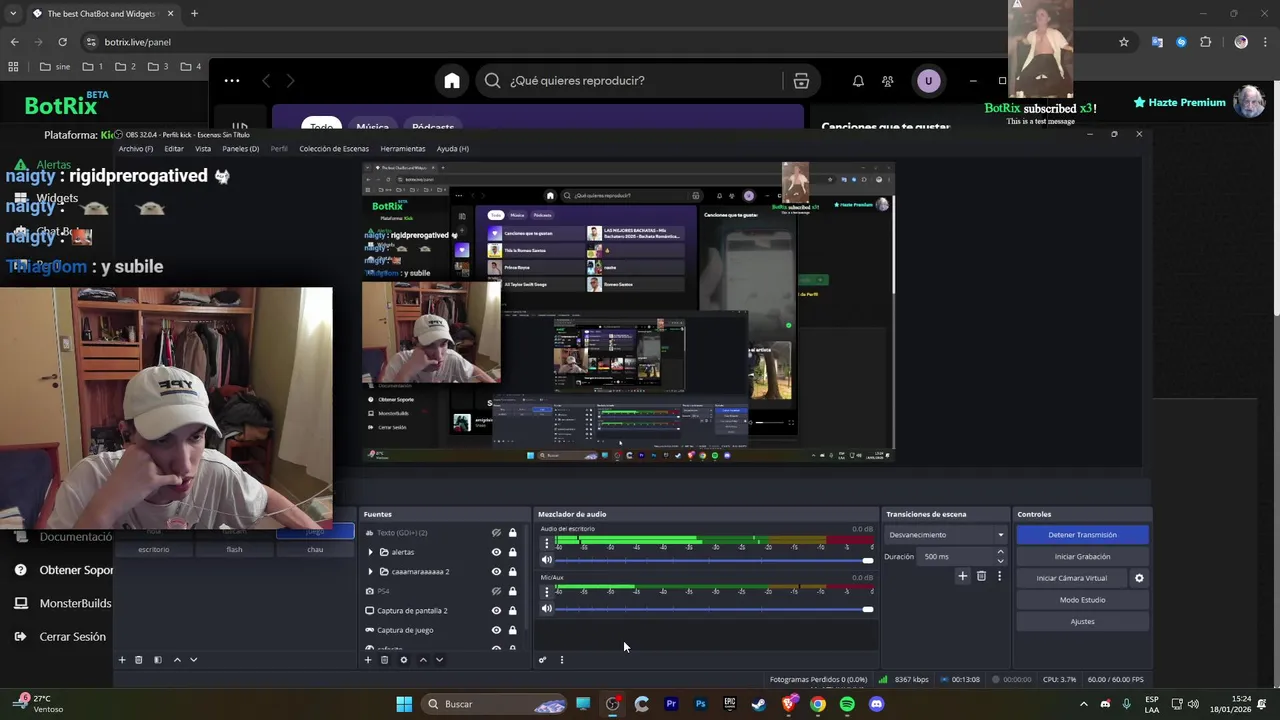
Task: Toggle visibility of alertas source
Action: [496, 552]
